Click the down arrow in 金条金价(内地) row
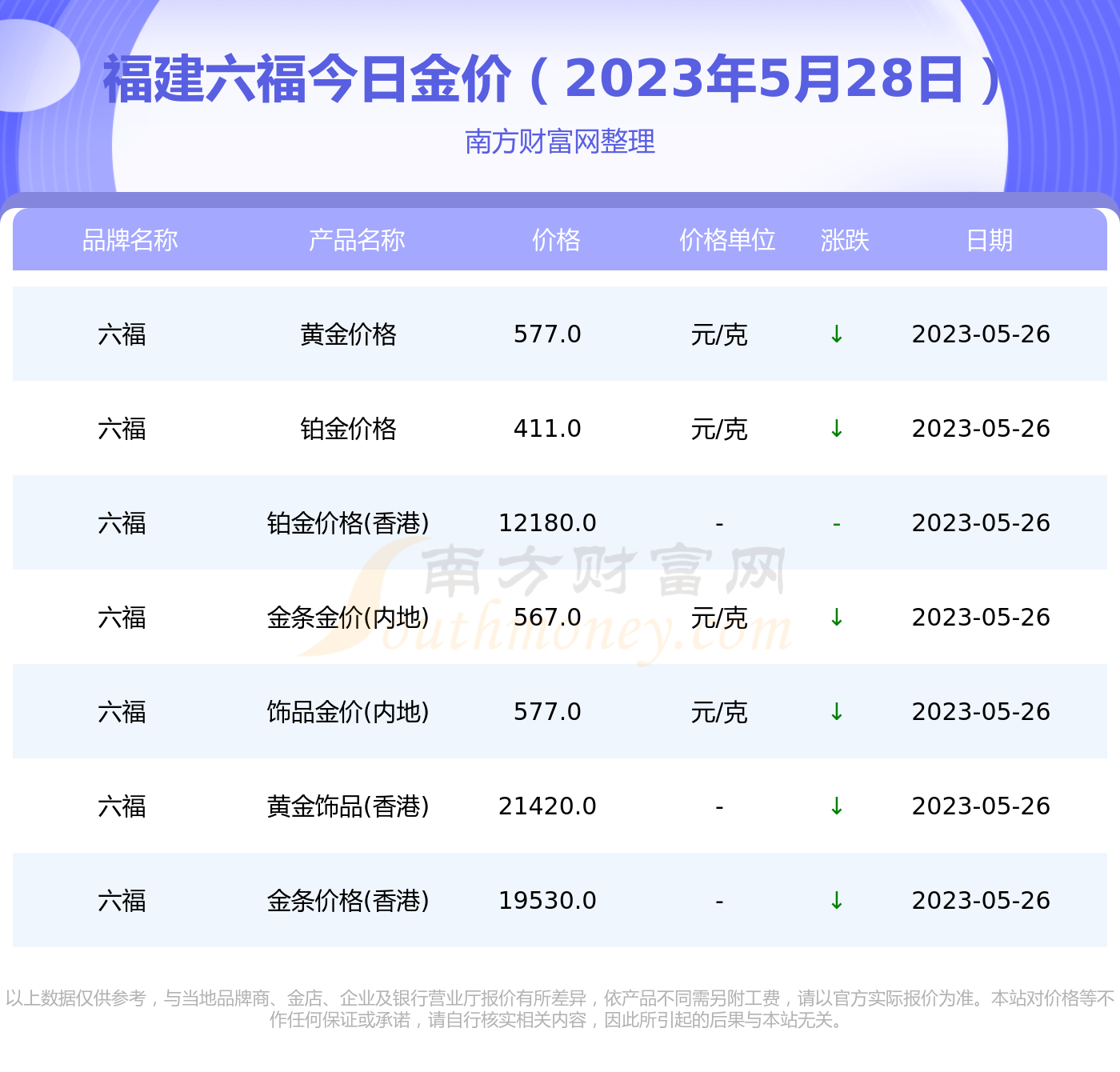1120x1072 pixels. [x=837, y=618]
